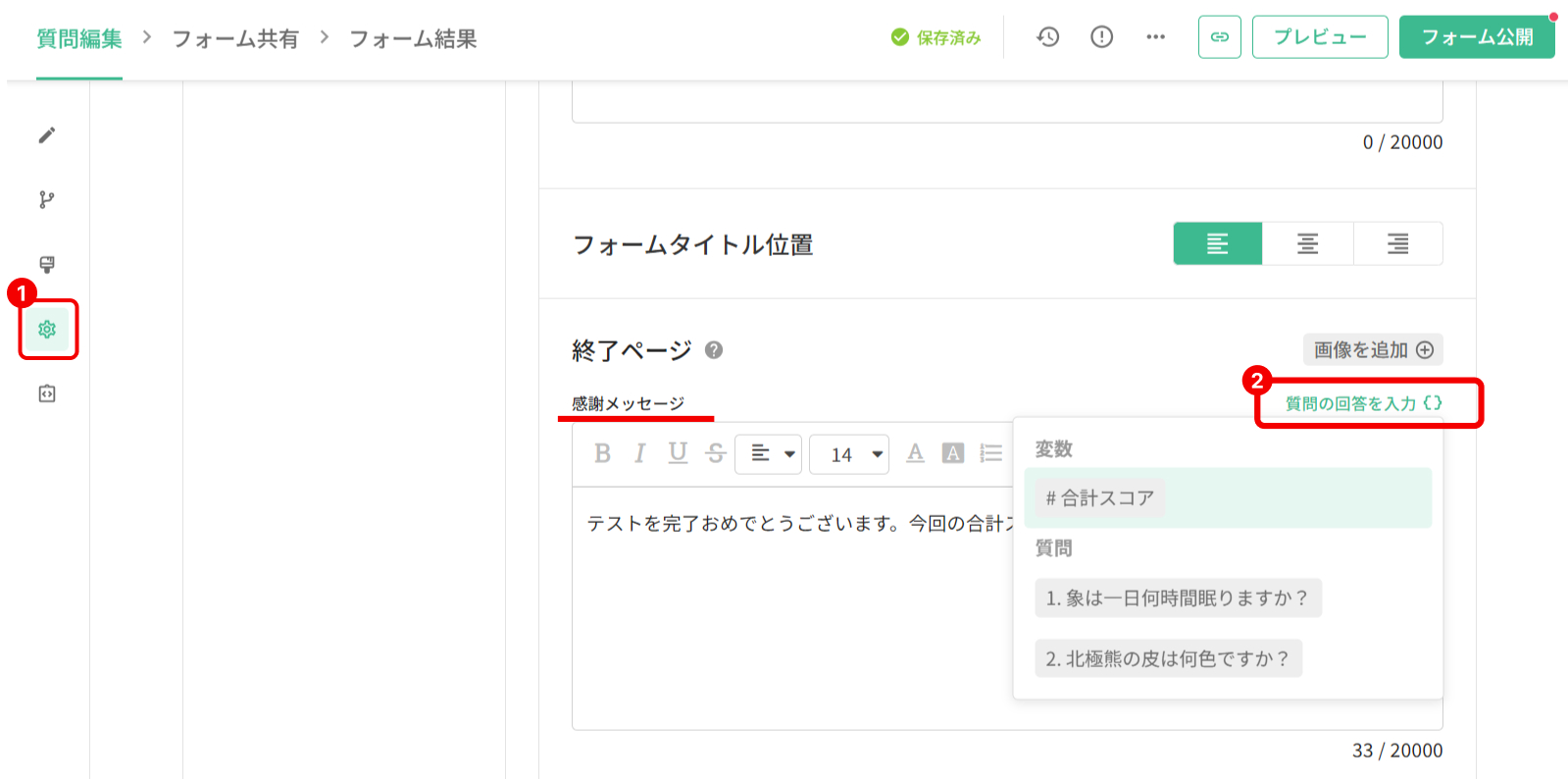The height and width of the screenshot is (779, 1568).
Task: Open the text background color picker
Action: [x=953, y=453]
